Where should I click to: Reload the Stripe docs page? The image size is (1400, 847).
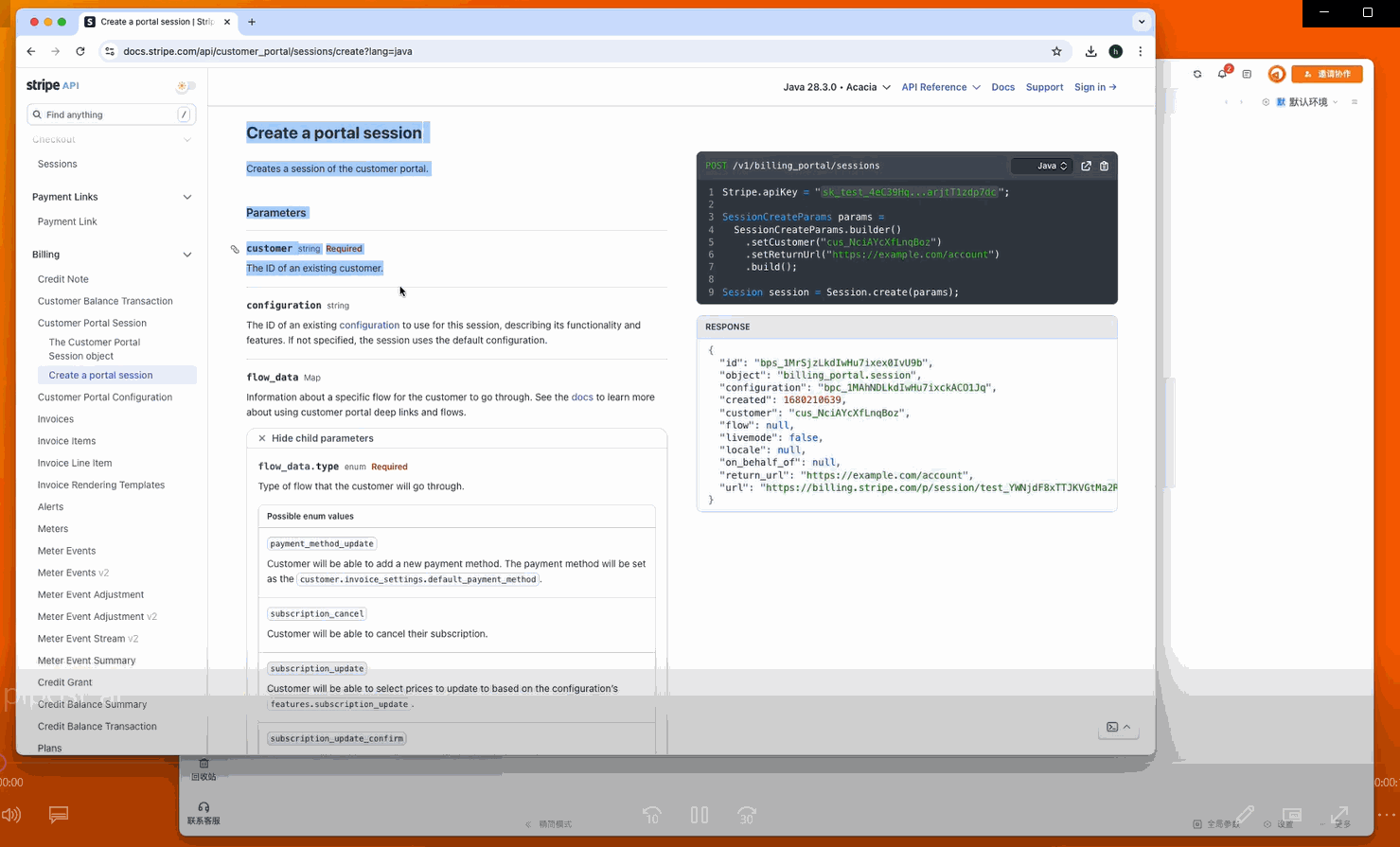(x=80, y=51)
